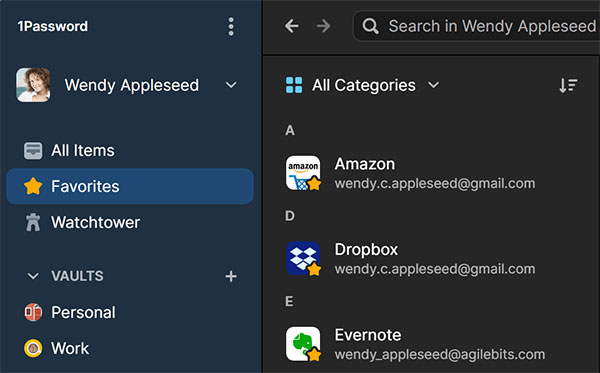Click the sort order icon
This screenshot has height=373, width=600.
(568, 85)
